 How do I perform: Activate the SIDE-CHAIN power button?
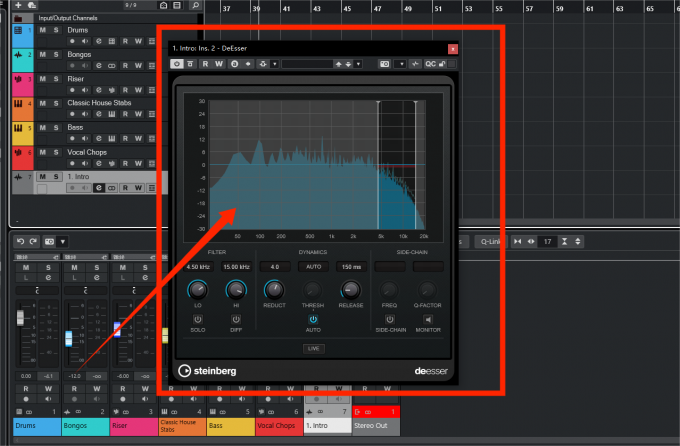pos(390,319)
